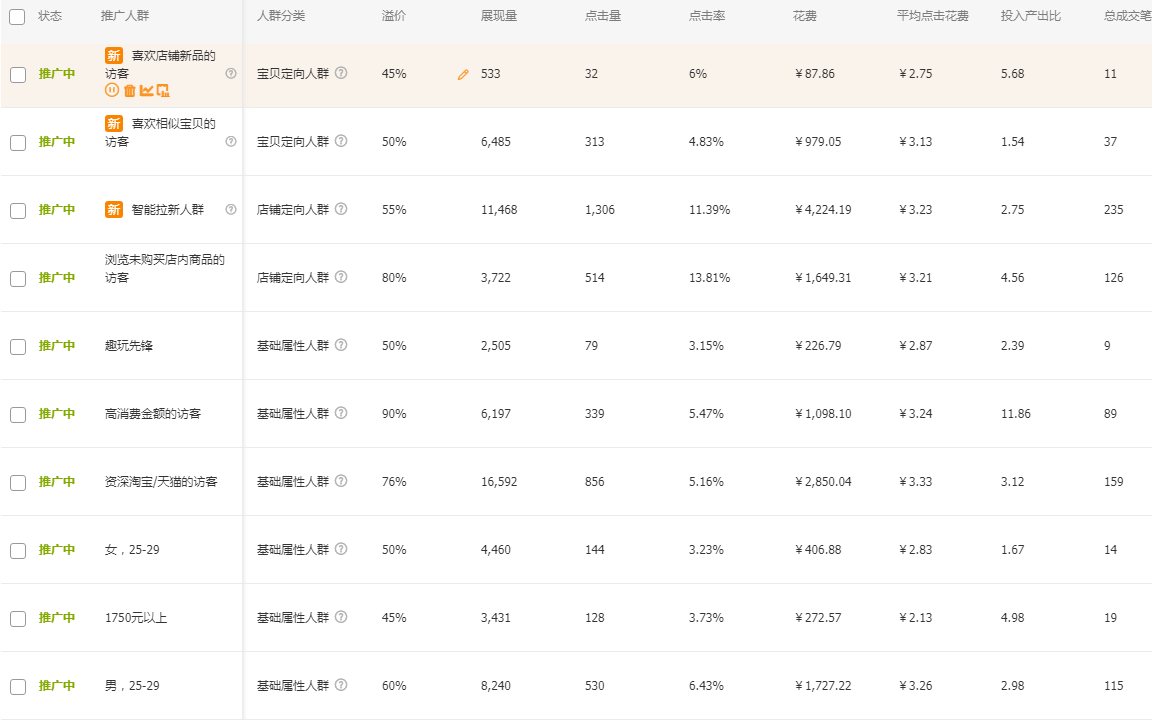
Task: Click help icon next to 基础属性人群 in 趣玩先锋 row
Action: [x=341, y=346]
